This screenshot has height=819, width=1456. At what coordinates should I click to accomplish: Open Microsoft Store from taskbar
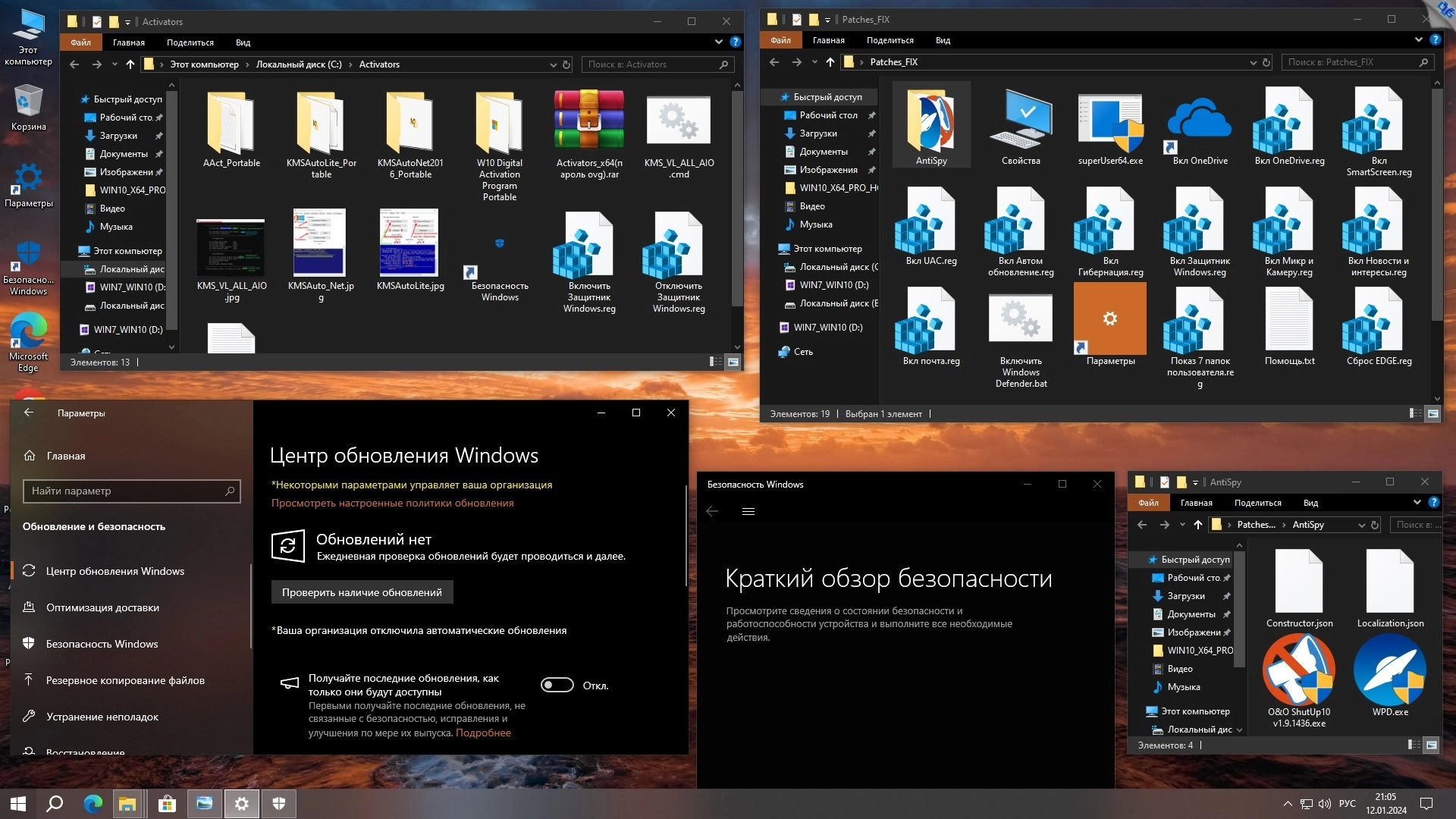coord(167,804)
